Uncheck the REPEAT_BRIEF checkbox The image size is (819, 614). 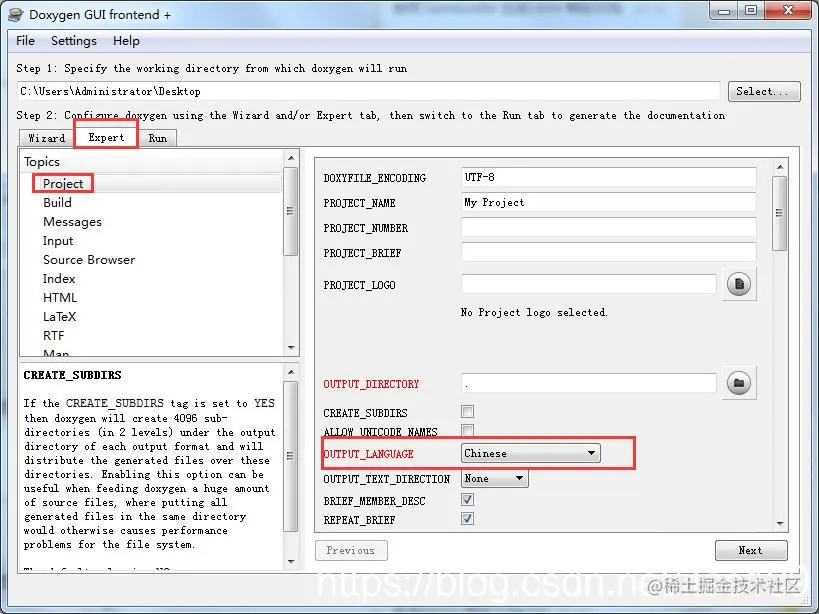pos(467,518)
